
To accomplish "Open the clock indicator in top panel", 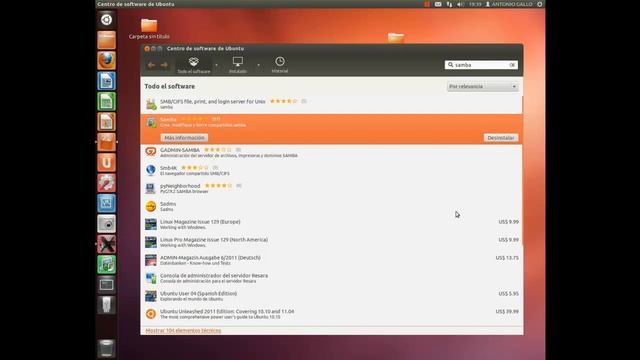I will click(475, 4).
